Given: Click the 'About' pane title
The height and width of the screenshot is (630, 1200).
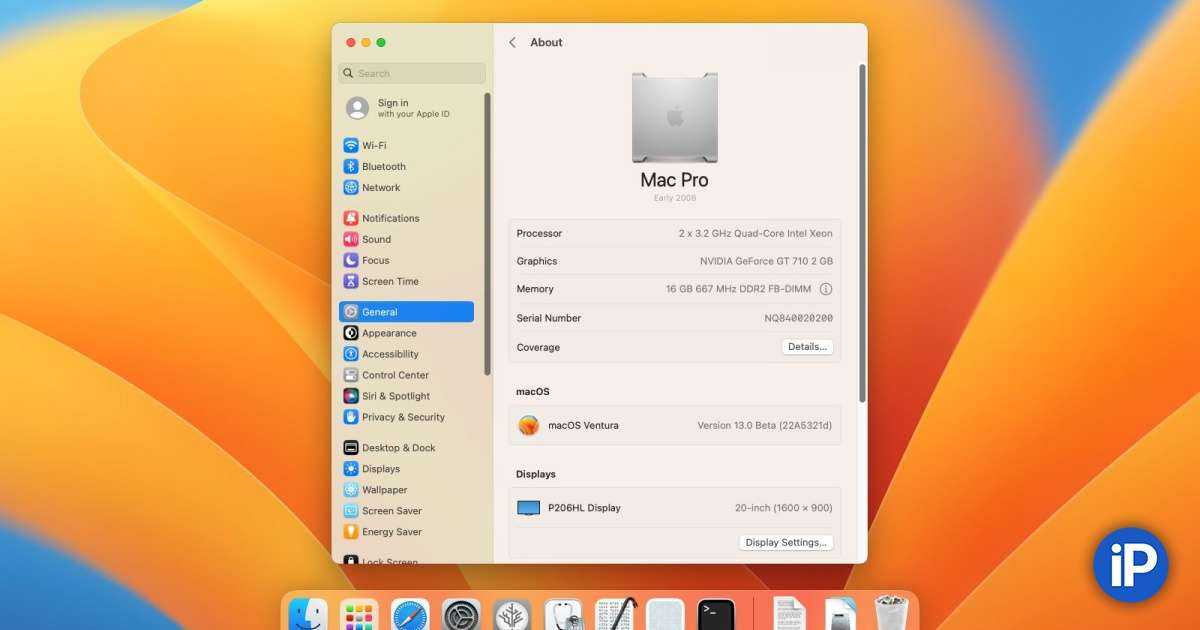Looking at the screenshot, I should point(546,42).
